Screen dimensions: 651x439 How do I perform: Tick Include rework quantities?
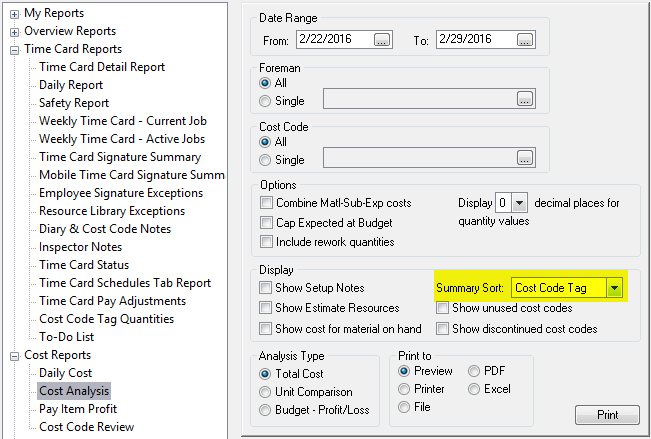(266, 242)
